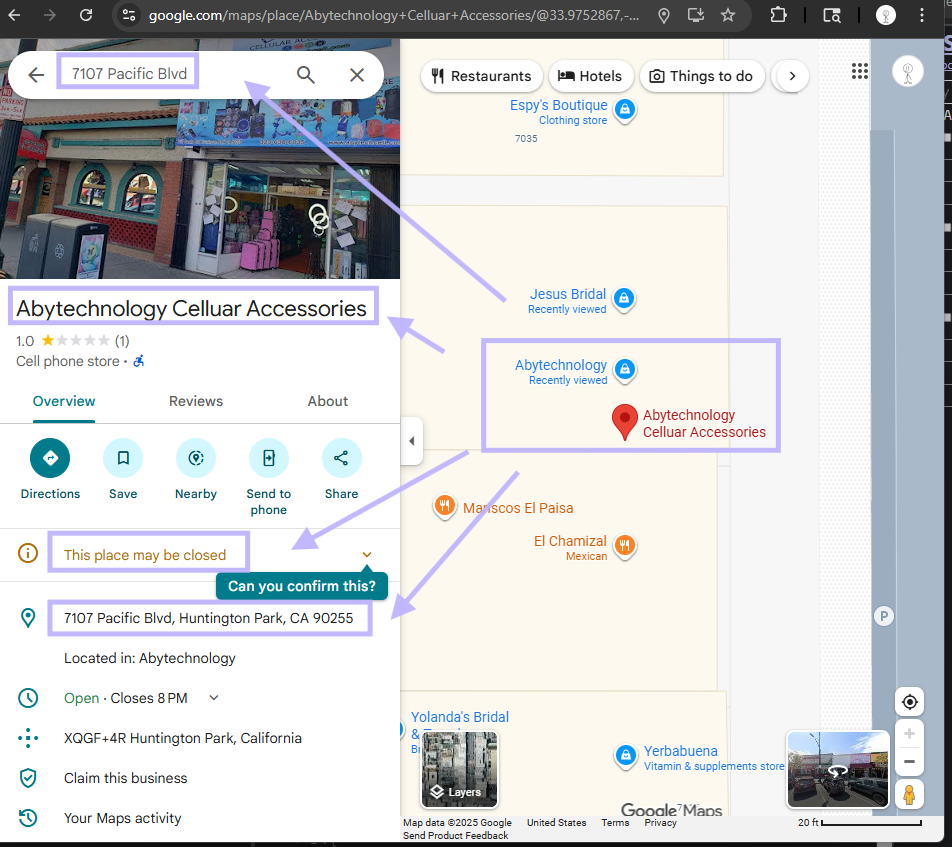
Task: Expand opening hours dropdown
Action: click(214, 698)
